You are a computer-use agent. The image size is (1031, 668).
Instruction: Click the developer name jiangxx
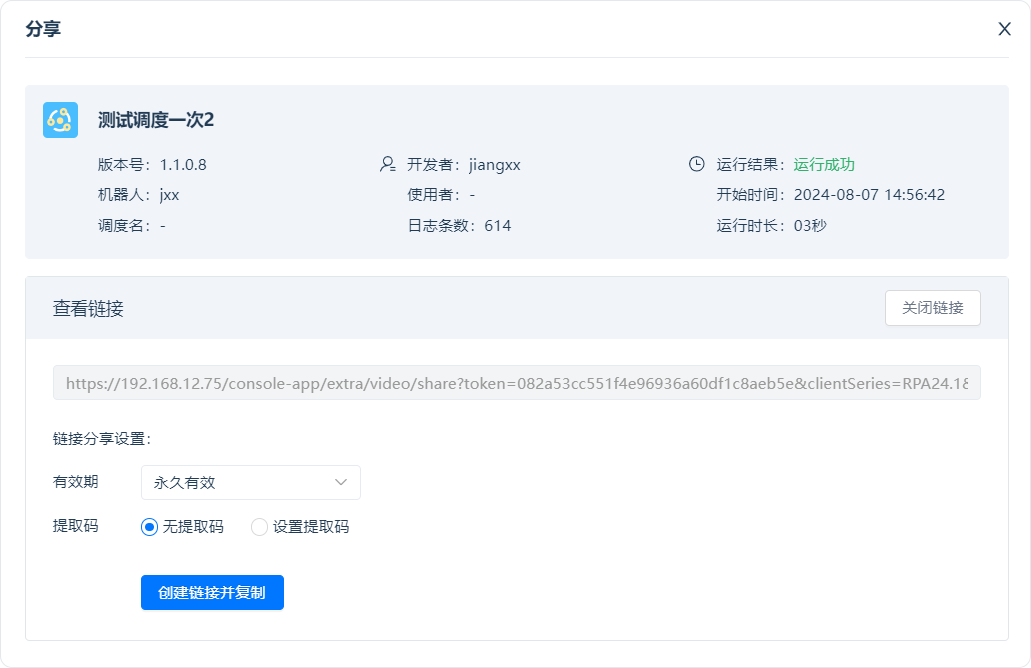point(494,165)
